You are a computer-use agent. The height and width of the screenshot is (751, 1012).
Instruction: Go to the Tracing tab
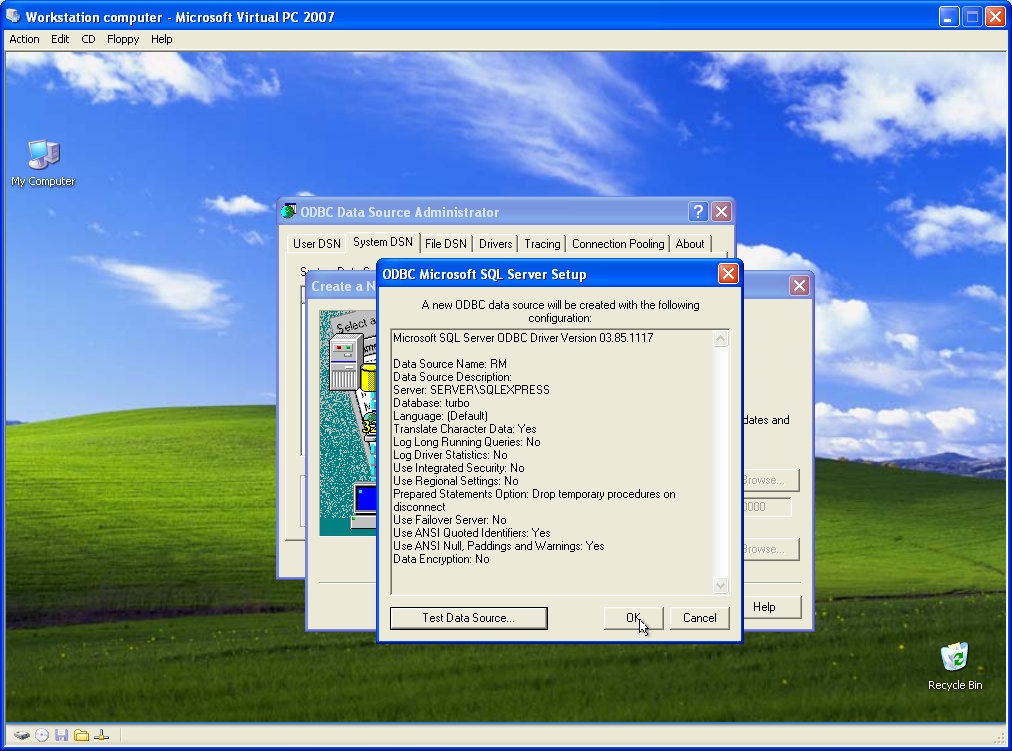pos(542,244)
